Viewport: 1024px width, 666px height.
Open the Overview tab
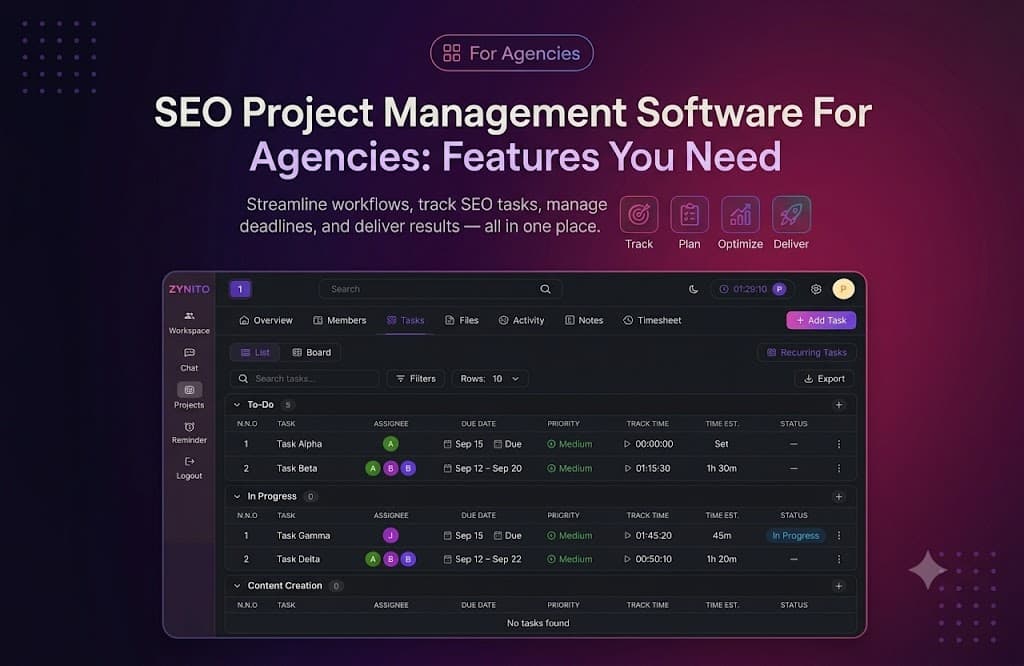(265, 320)
